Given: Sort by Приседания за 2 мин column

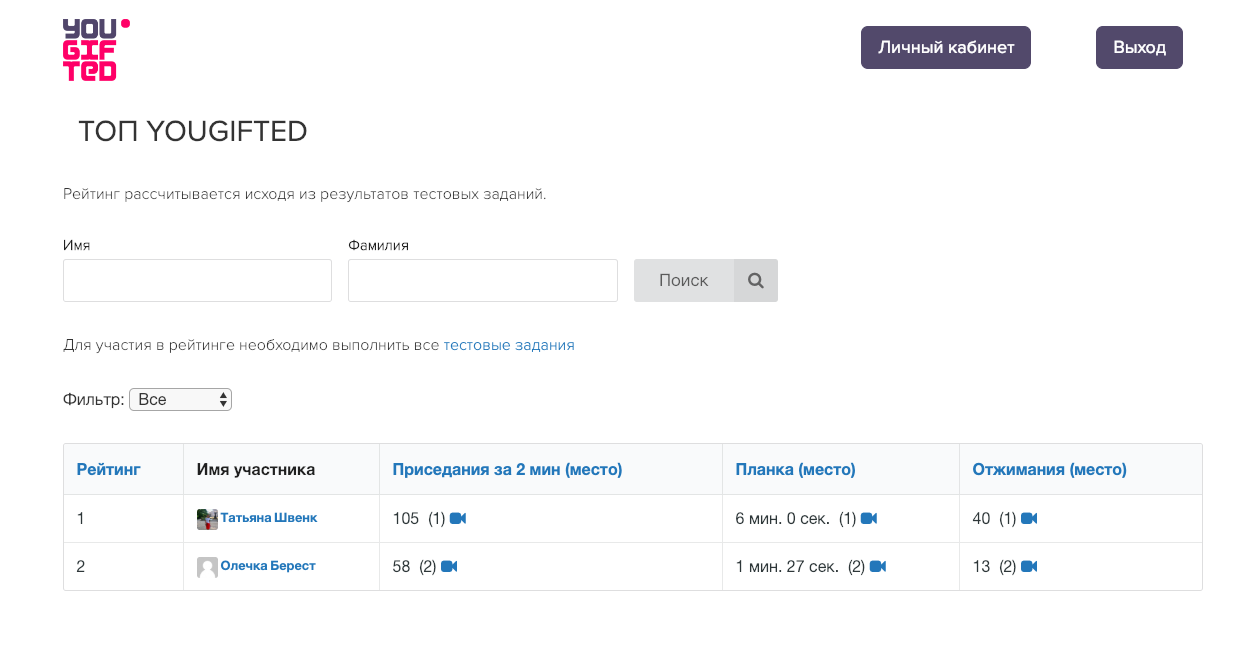Looking at the screenshot, I should tap(507, 469).
